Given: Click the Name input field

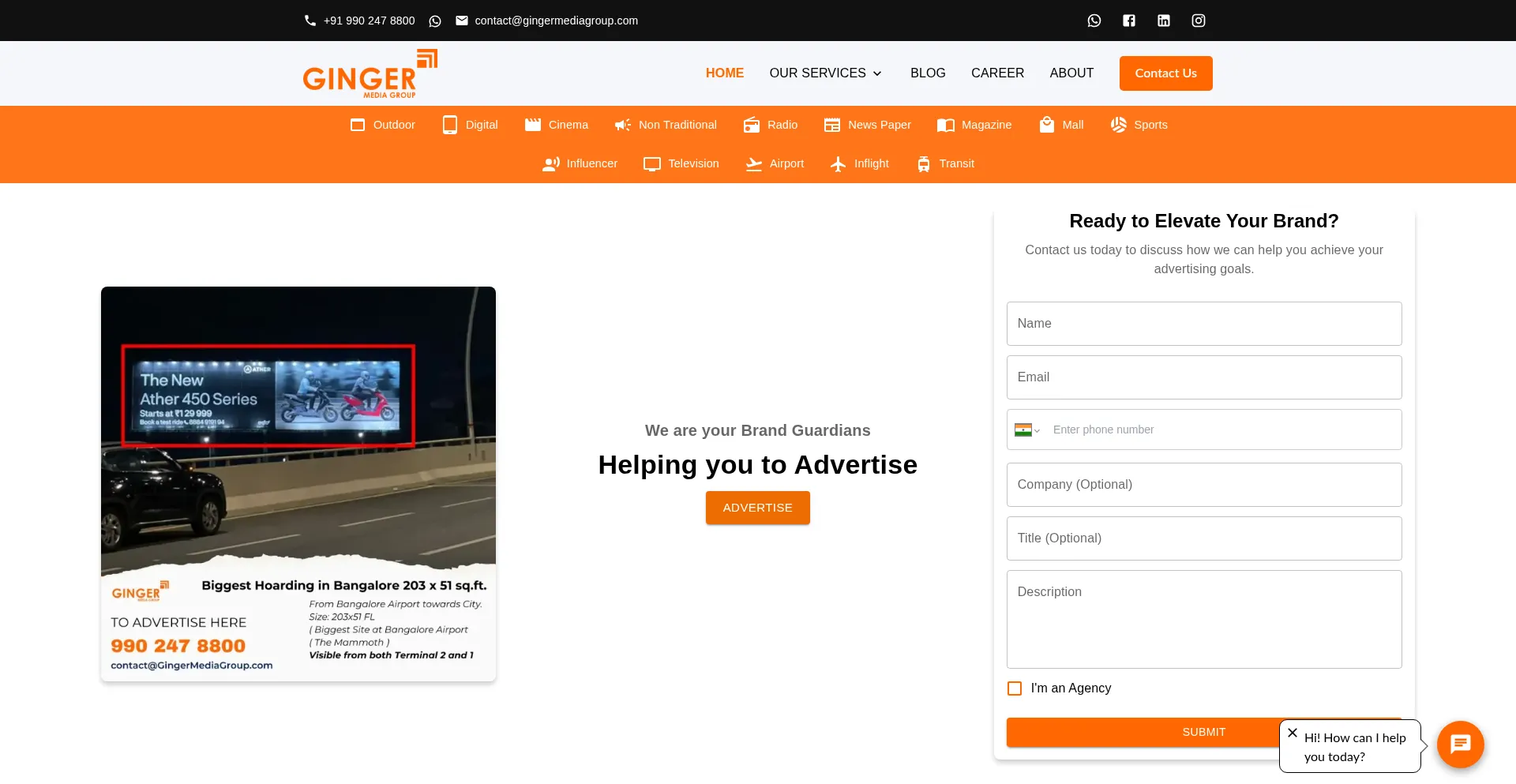Looking at the screenshot, I should (1203, 324).
